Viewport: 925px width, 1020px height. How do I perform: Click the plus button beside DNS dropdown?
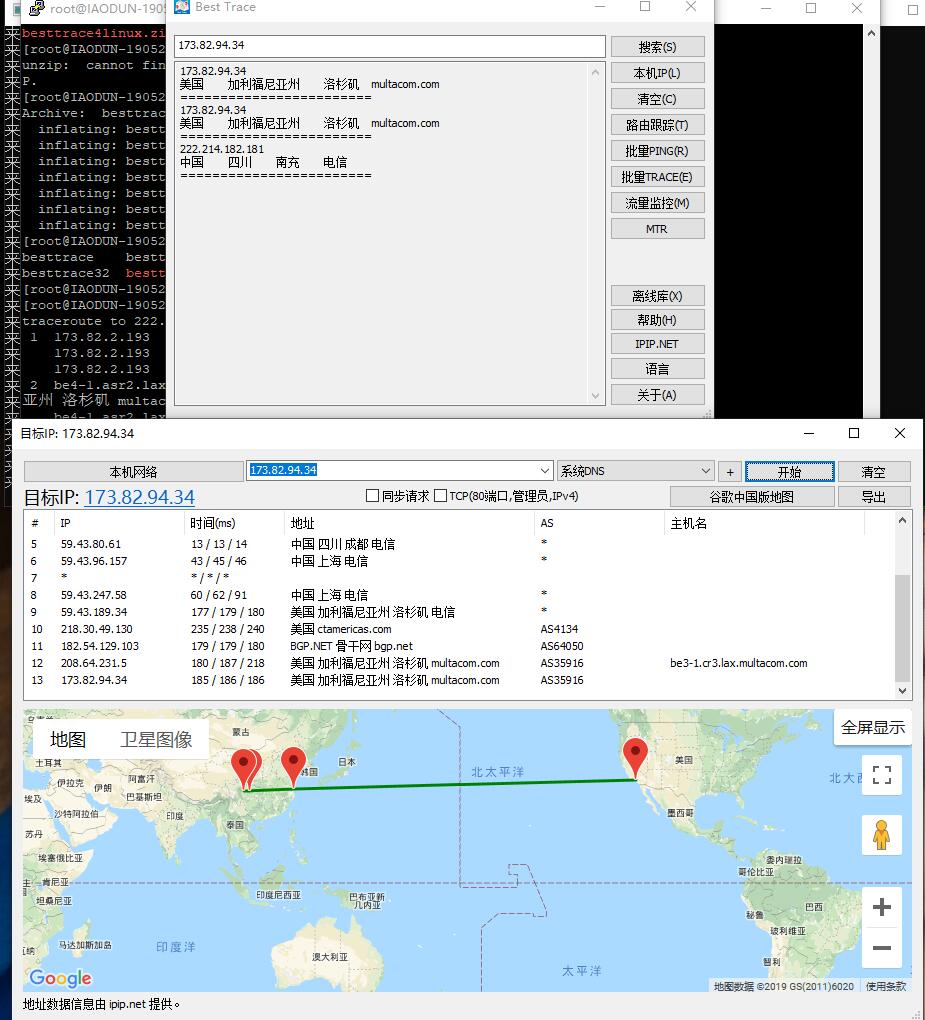[730, 471]
